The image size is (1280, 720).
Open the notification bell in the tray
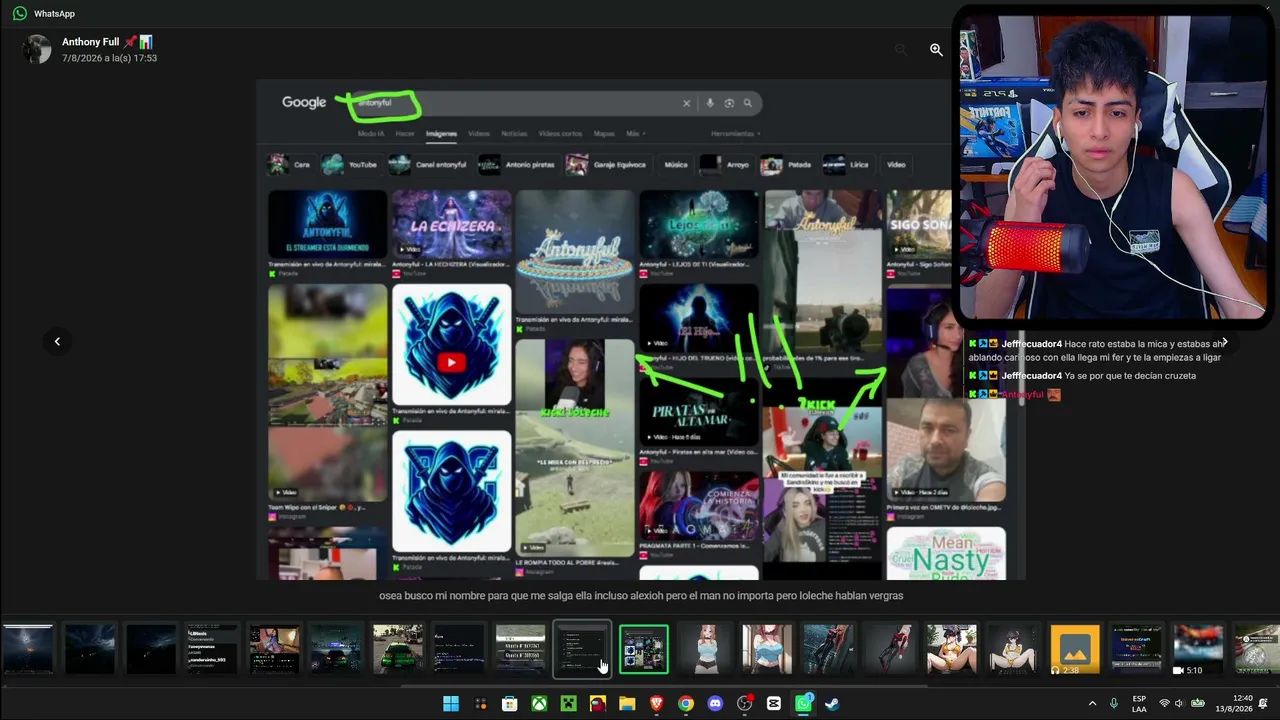(1264, 704)
